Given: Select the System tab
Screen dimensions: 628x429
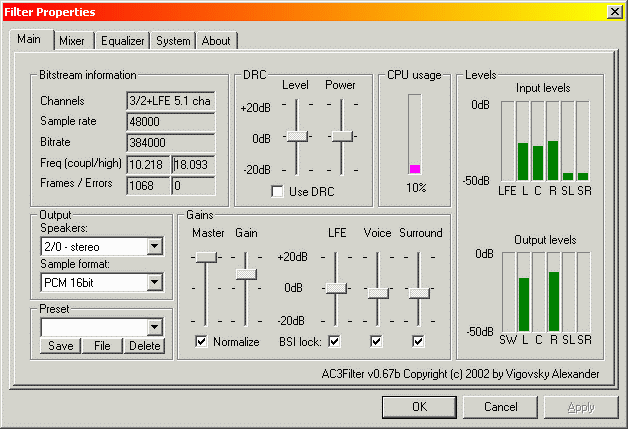Looking at the screenshot, I should point(173,41).
